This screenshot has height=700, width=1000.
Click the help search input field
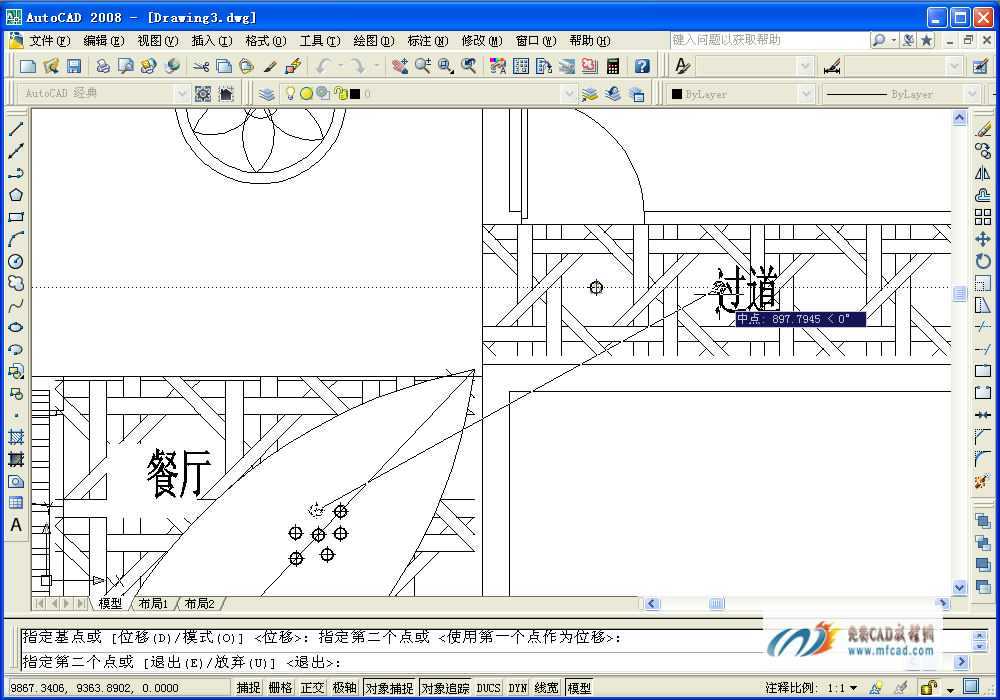[769, 40]
